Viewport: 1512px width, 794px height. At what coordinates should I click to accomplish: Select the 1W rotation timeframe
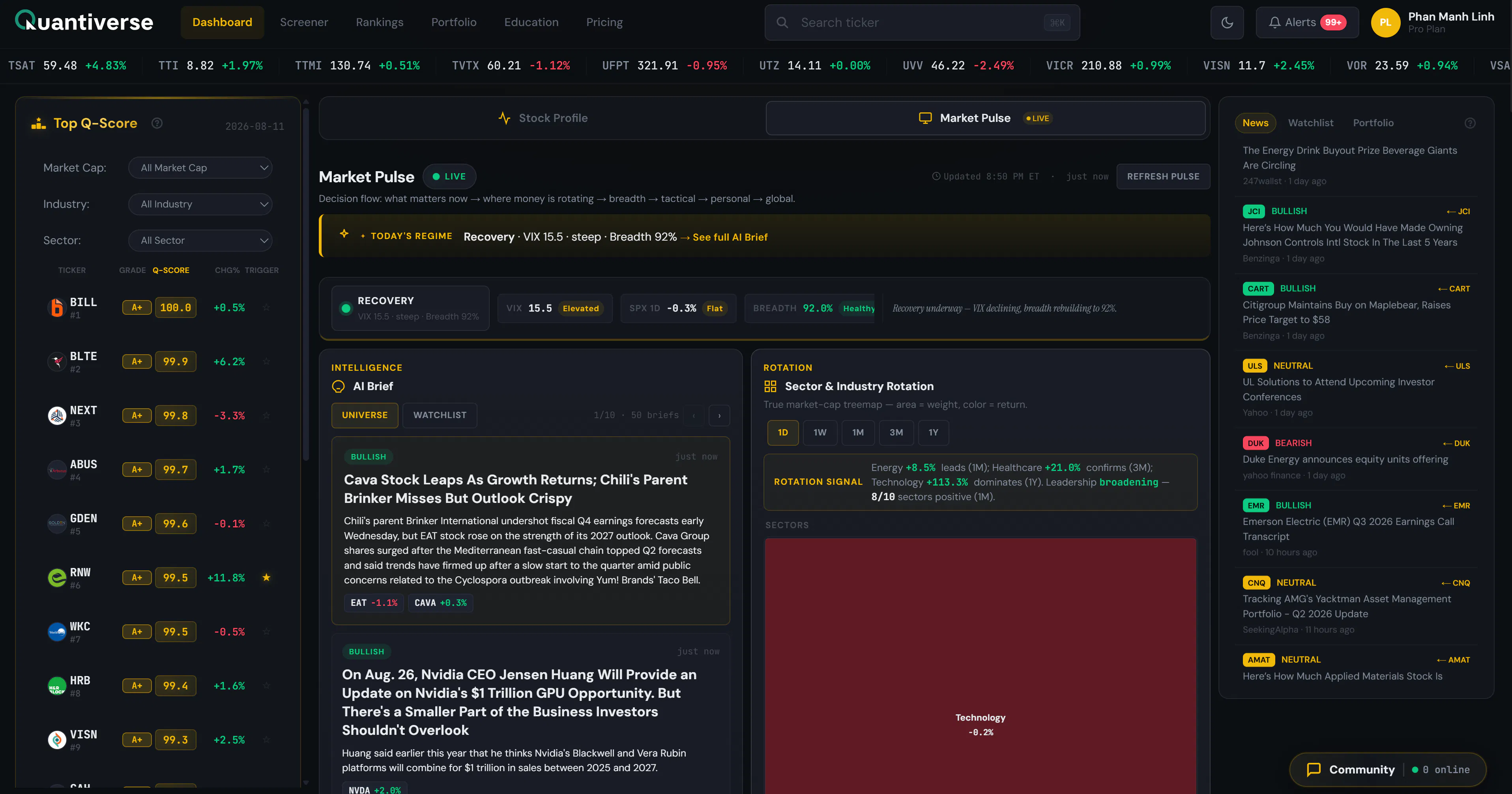[x=820, y=433]
